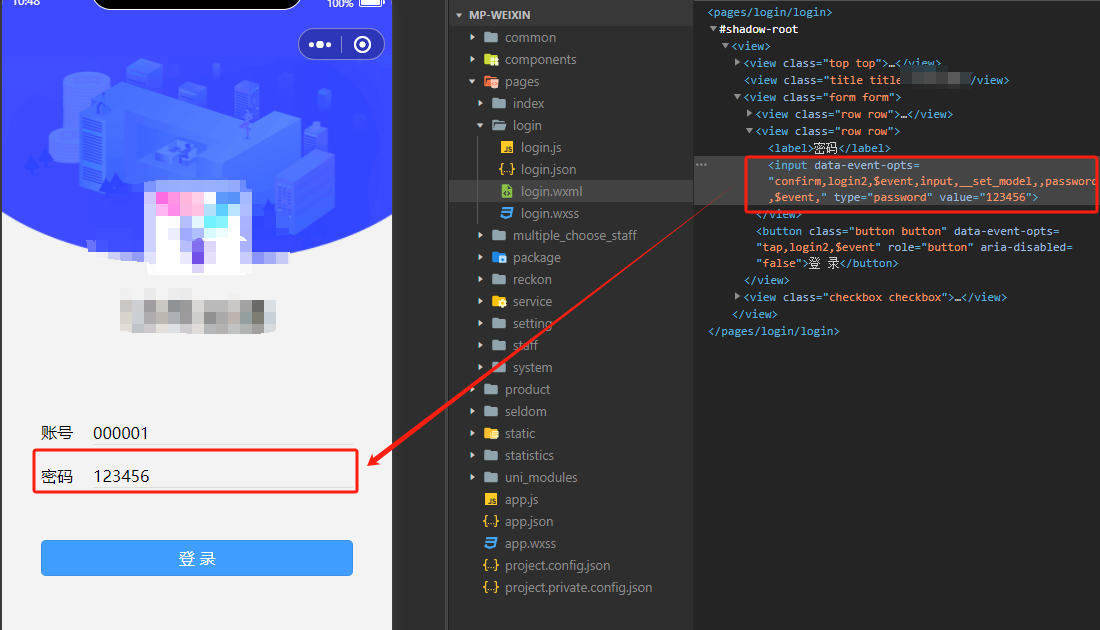
Task: Click the login.wxss stylesheet icon
Action: (507, 213)
